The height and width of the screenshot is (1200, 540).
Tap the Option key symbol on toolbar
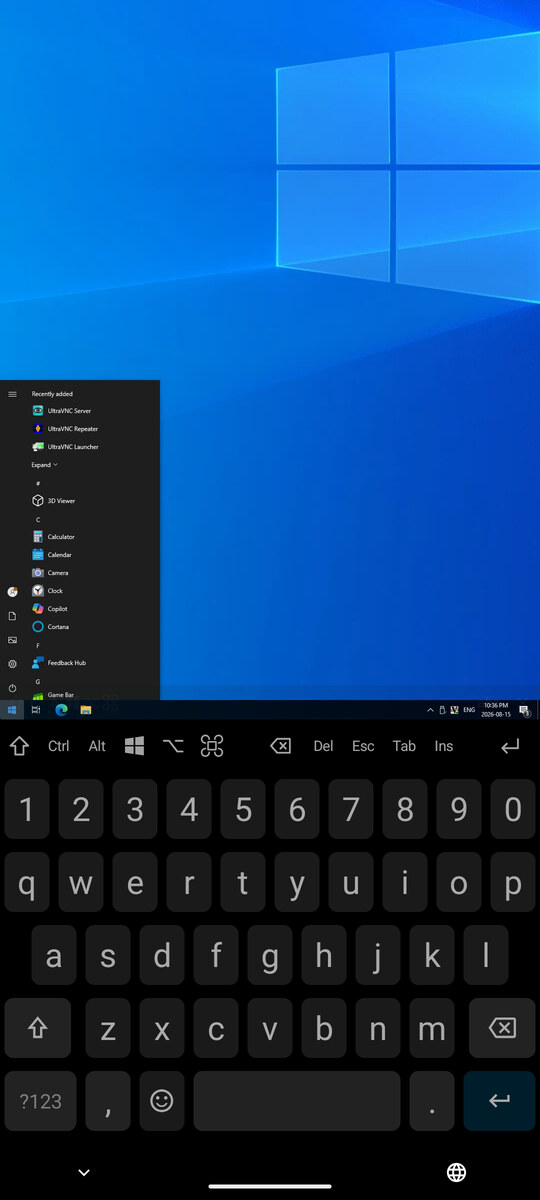point(173,746)
